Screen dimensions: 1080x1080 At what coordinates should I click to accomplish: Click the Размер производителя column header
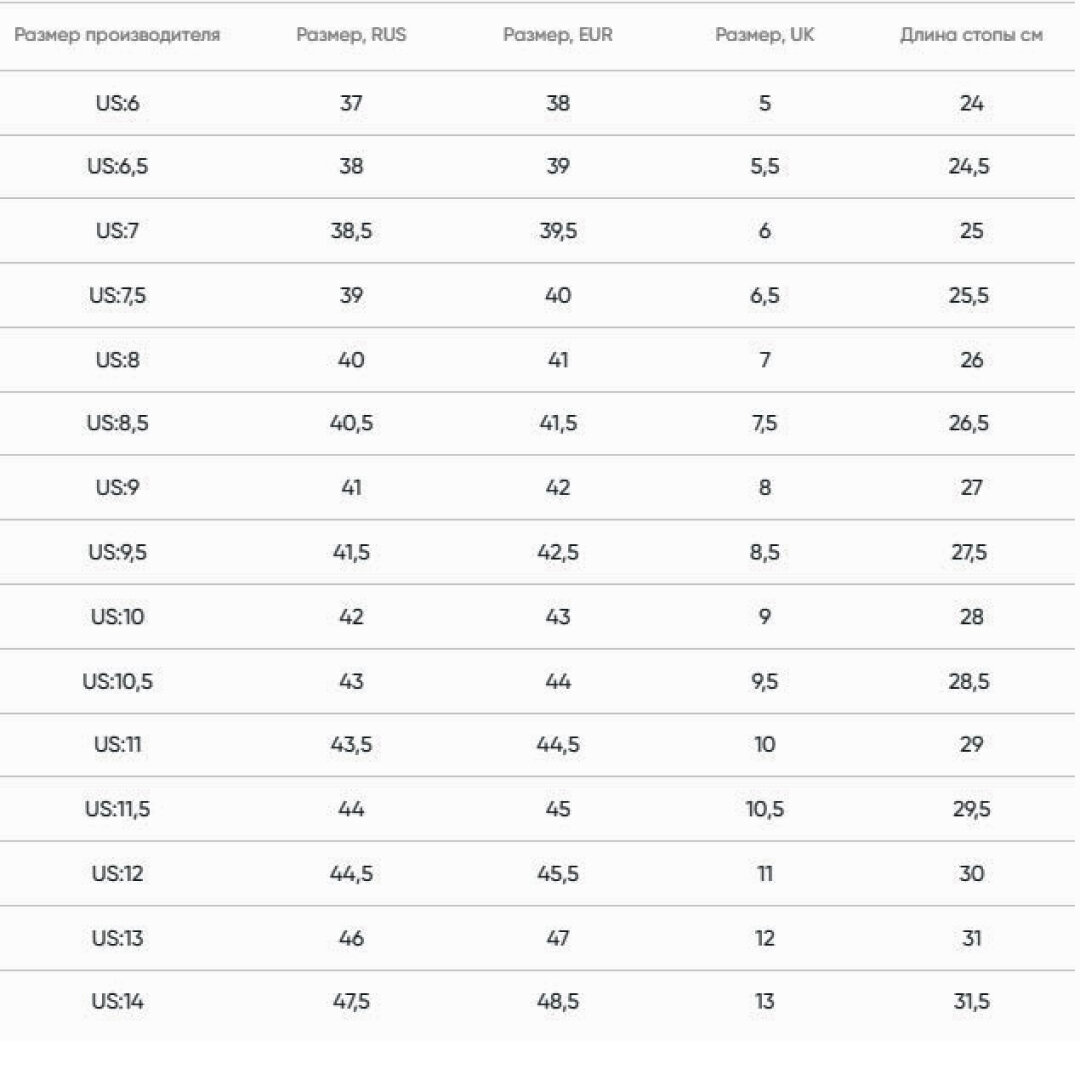coord(117,35)
